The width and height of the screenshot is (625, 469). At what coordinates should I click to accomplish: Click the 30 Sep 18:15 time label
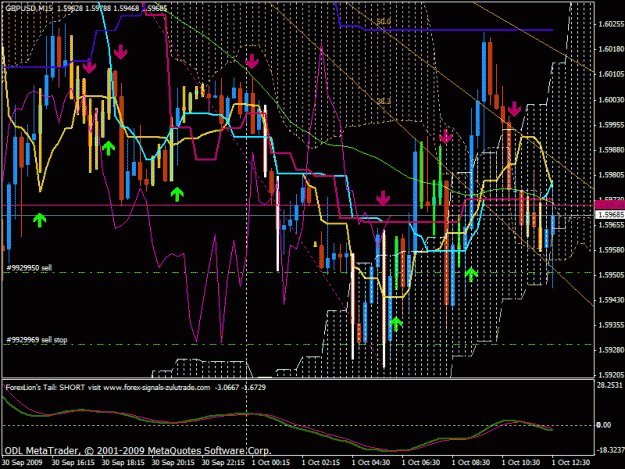[123, 463]
